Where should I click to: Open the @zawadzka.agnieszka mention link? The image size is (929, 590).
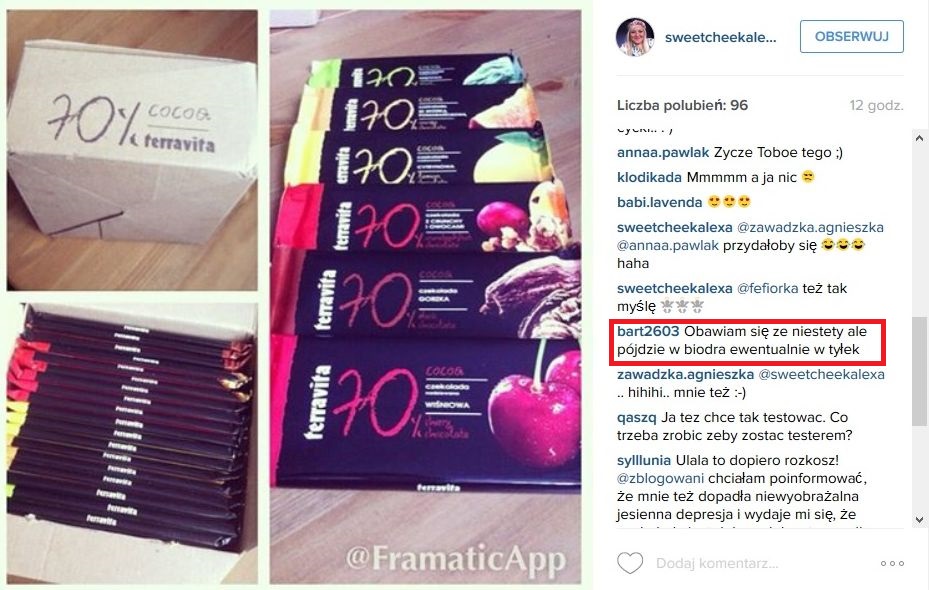coord(810,227)
